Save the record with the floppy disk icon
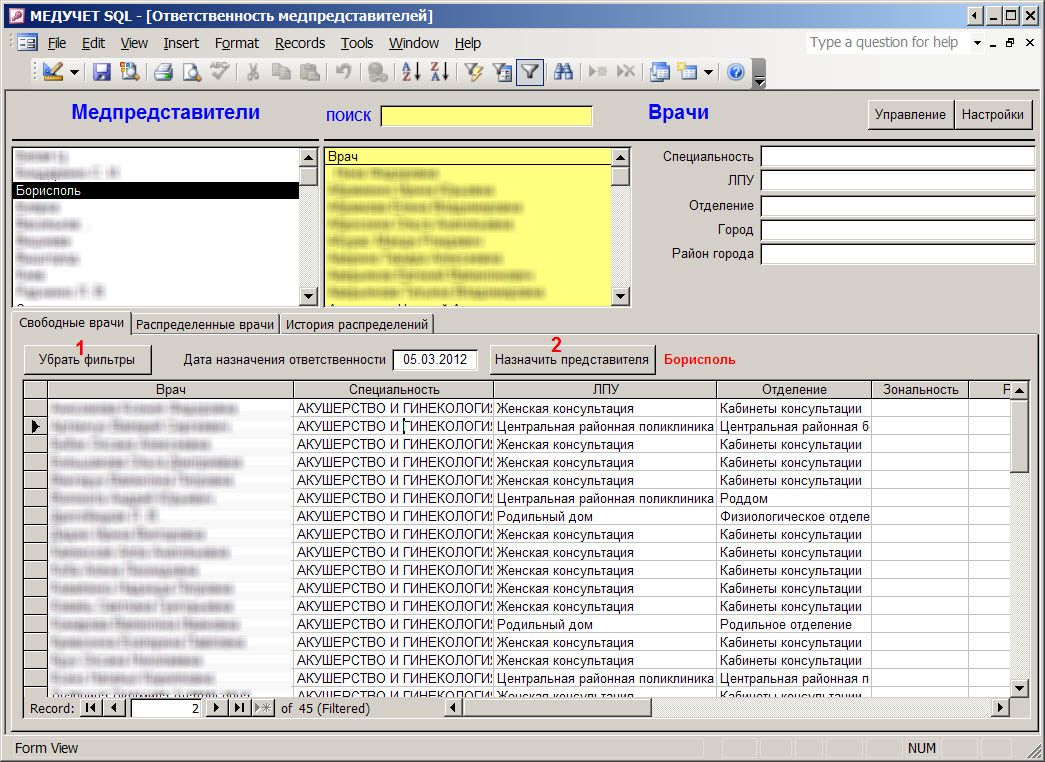This screenshot has width=1045, height=762. click(x=101, y=71)
